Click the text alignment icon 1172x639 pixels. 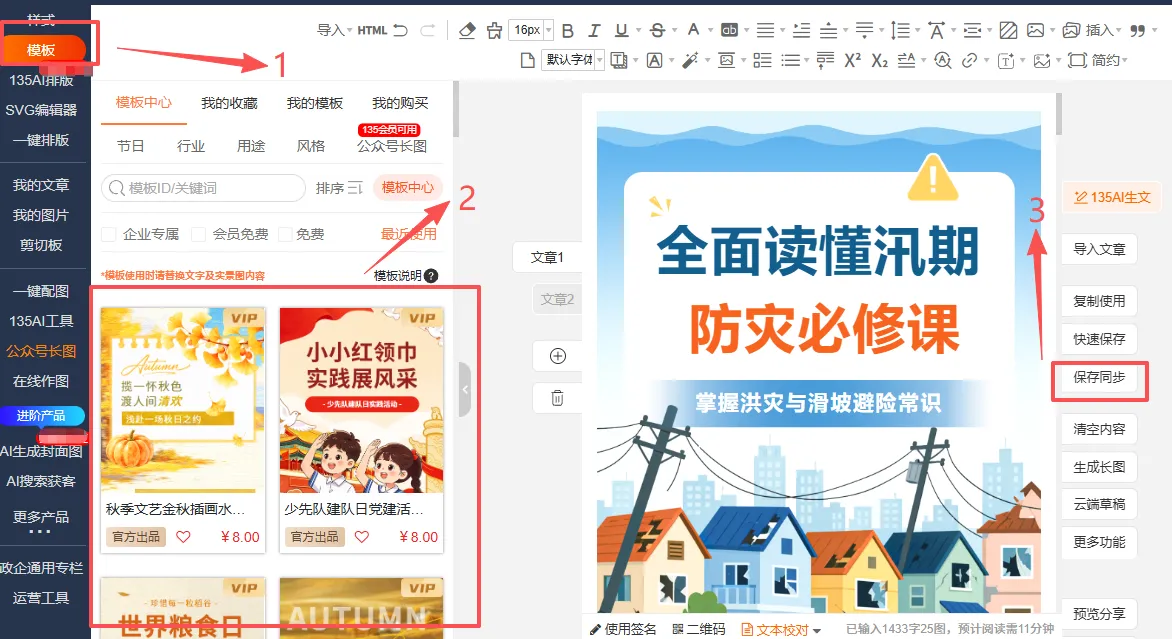765,30
